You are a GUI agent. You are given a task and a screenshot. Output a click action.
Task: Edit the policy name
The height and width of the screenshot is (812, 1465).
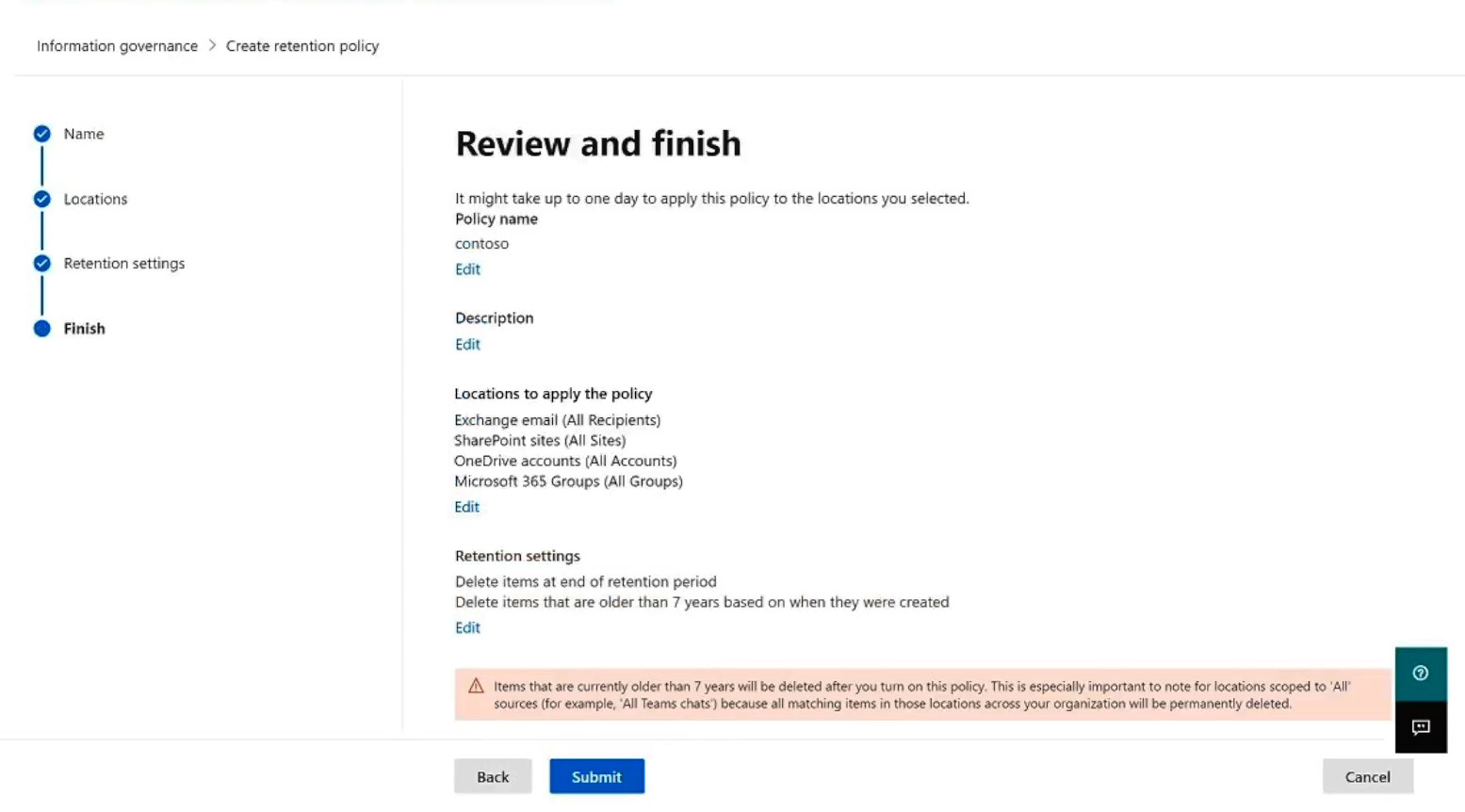[x=467, y=269]
